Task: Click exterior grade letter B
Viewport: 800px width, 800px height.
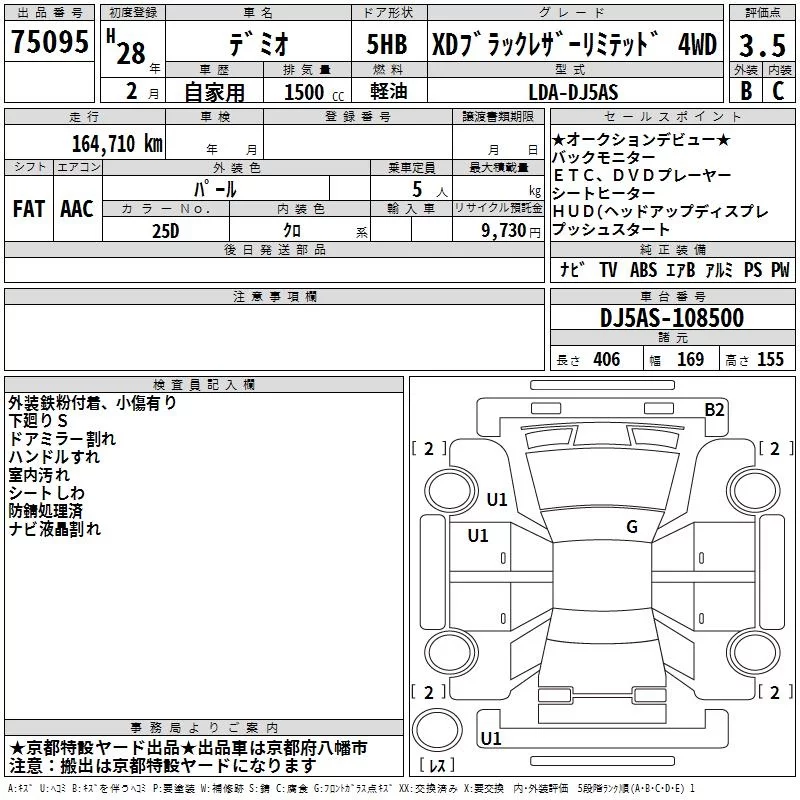Action: tap(746, 91)
